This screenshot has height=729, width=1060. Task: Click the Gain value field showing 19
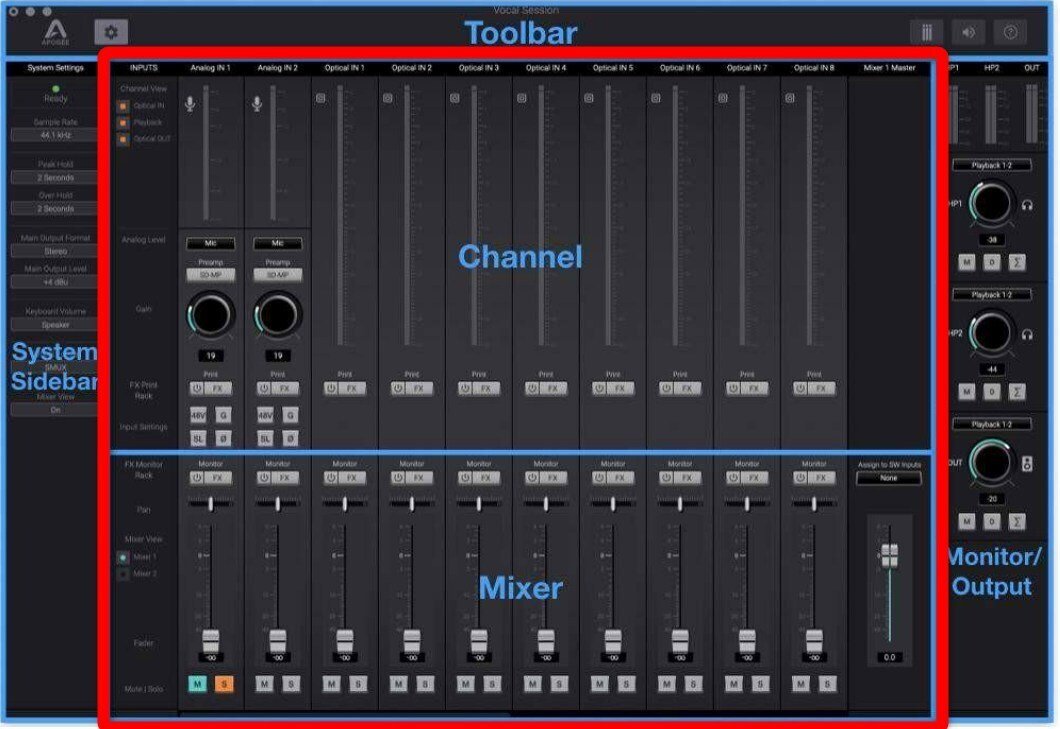point(209,354)
